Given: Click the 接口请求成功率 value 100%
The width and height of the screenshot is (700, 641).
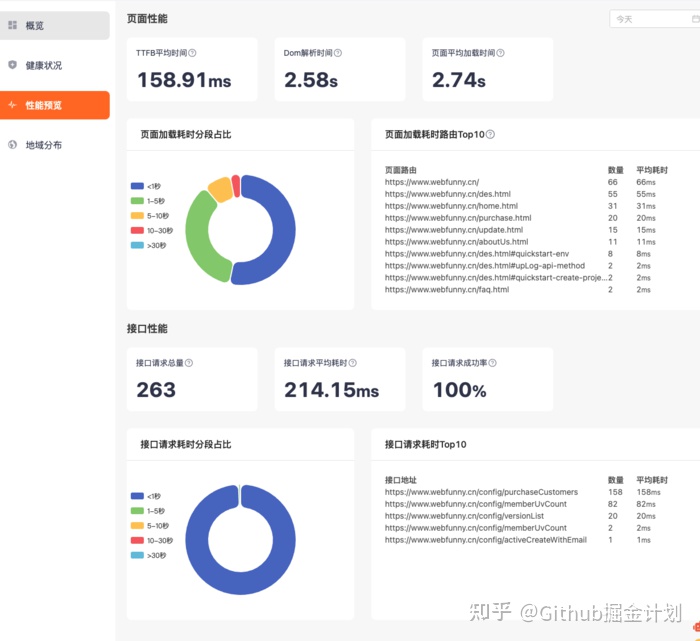Looking at the screenshot, I should pyautogui.click(x=460, y=390).
